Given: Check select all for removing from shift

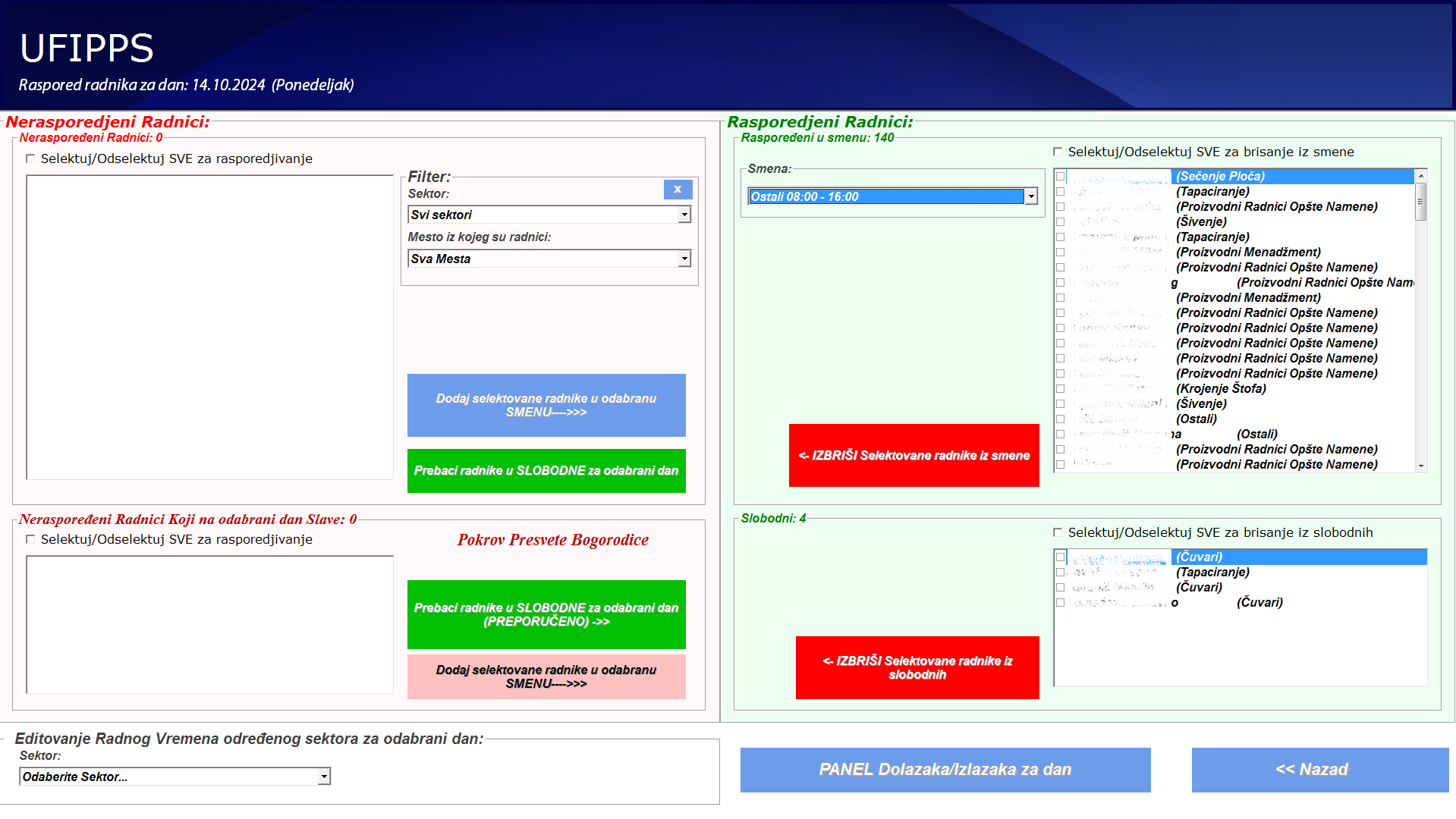Looking at the screenshot, I should click(1058, 152).
